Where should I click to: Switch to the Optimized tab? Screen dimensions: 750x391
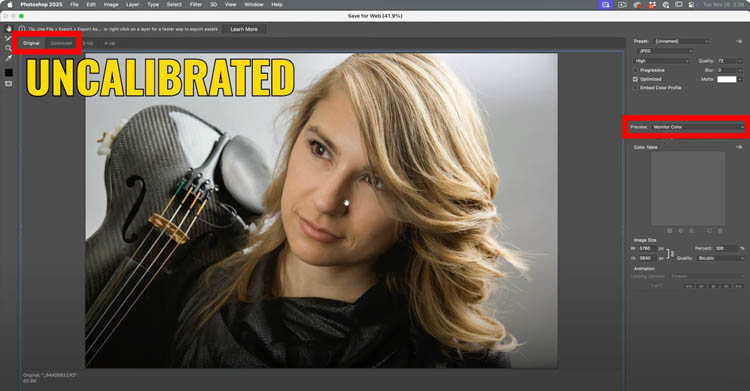click(x=61, y=43)
